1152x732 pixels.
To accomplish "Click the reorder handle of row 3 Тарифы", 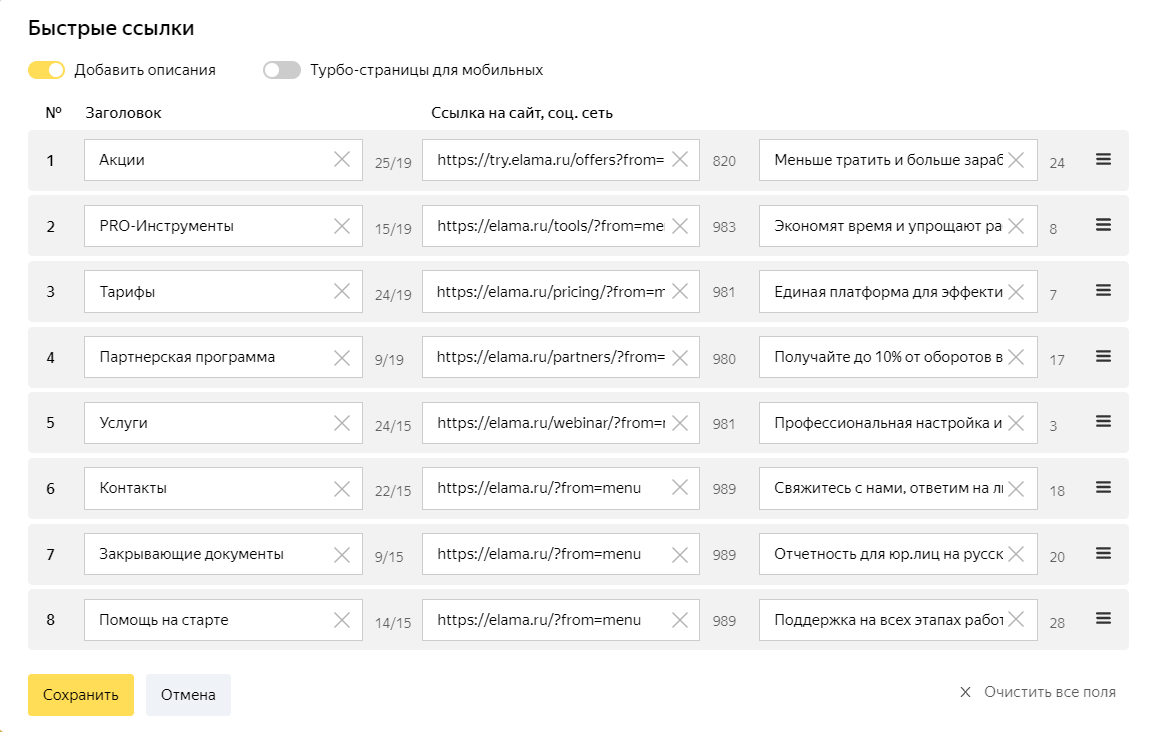I will point(1103,290).
